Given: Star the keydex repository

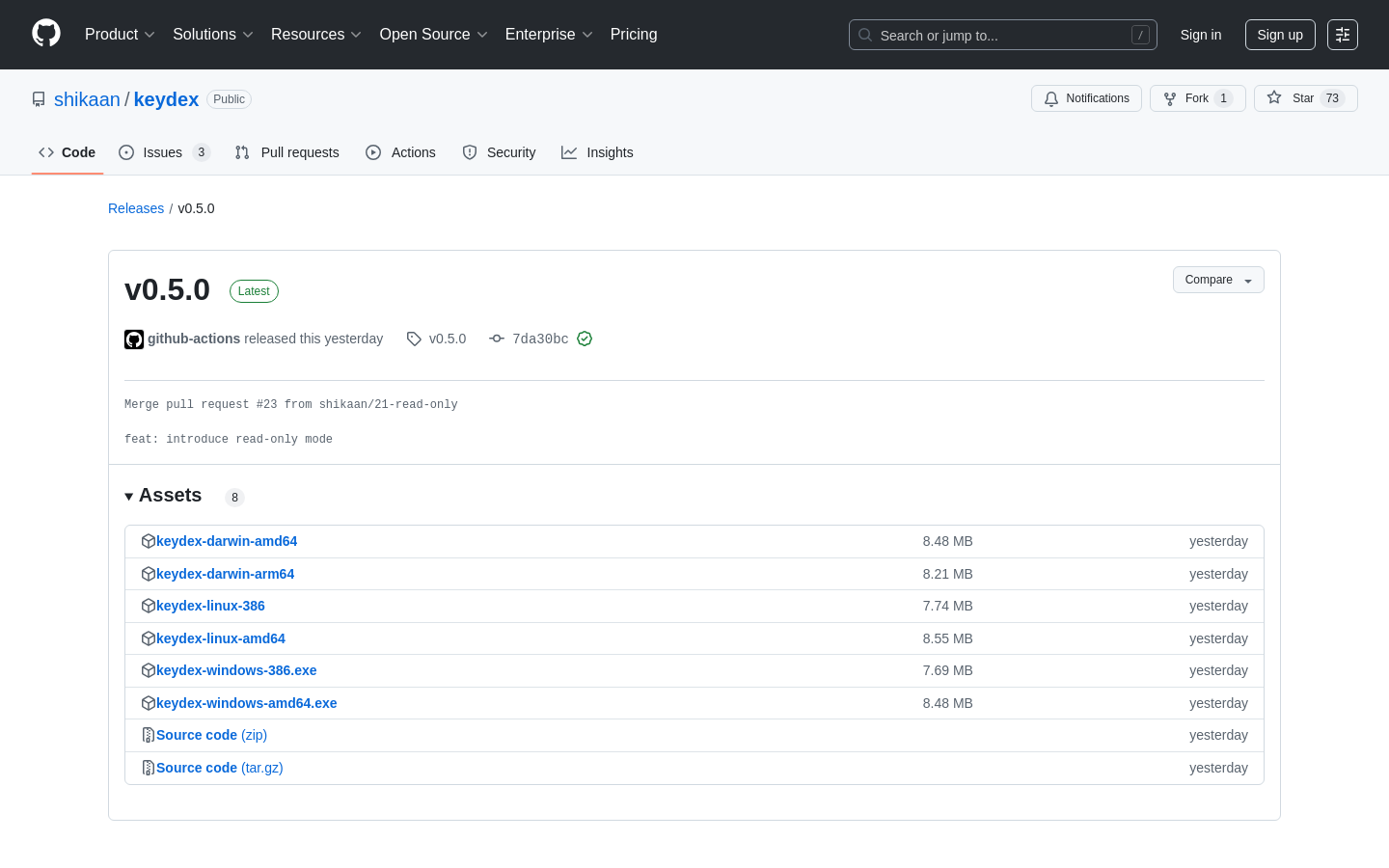Looking at the screenshot, I should coord(1306,98).
